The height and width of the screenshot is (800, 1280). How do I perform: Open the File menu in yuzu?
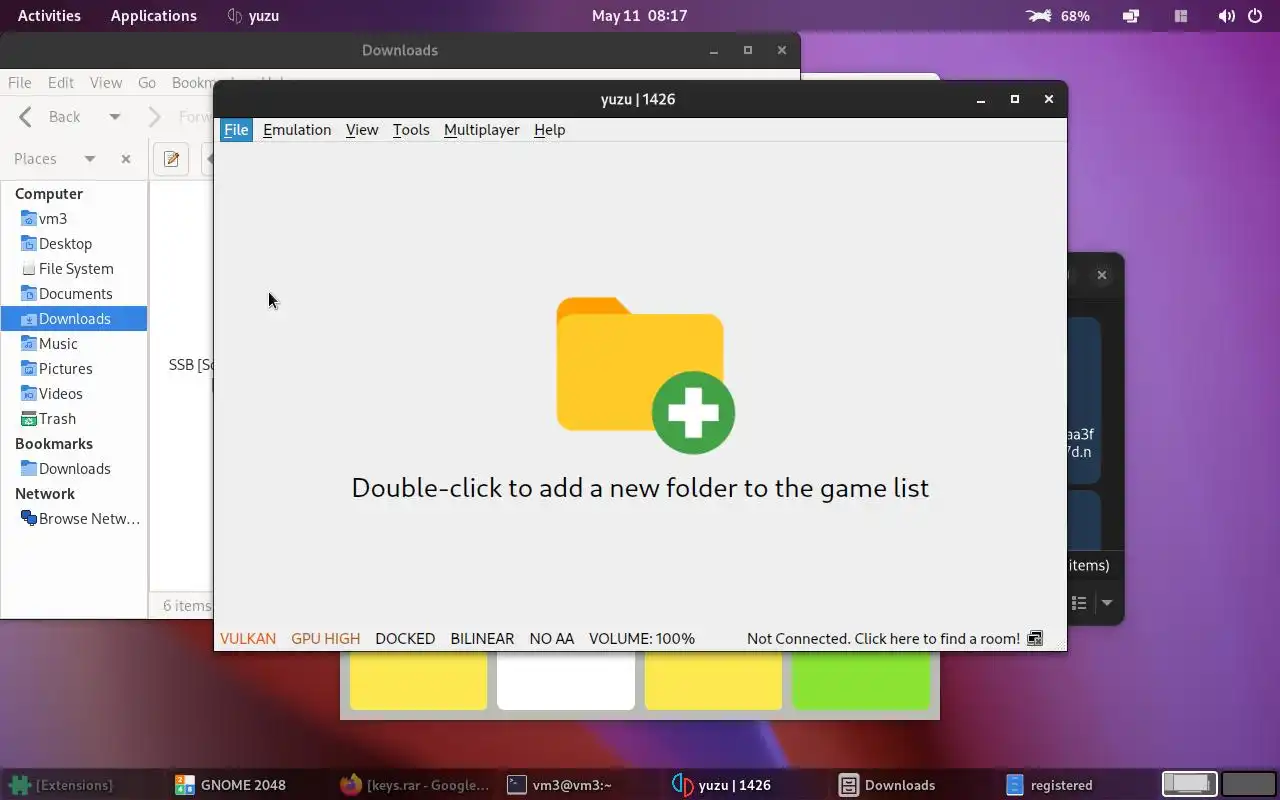(x=236, y=130)
